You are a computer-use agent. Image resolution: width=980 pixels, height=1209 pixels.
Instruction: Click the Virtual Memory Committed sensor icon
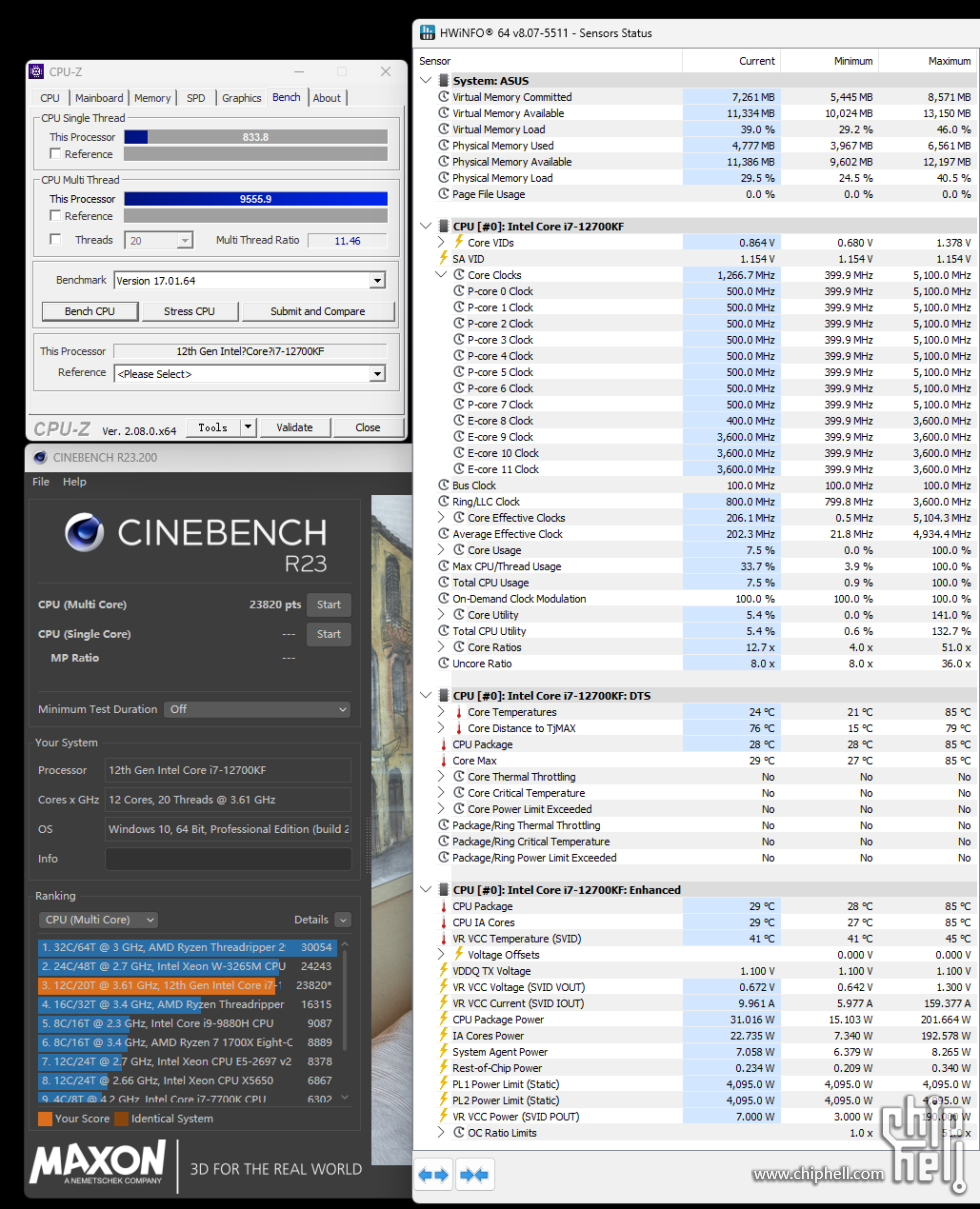click(444, 97)
